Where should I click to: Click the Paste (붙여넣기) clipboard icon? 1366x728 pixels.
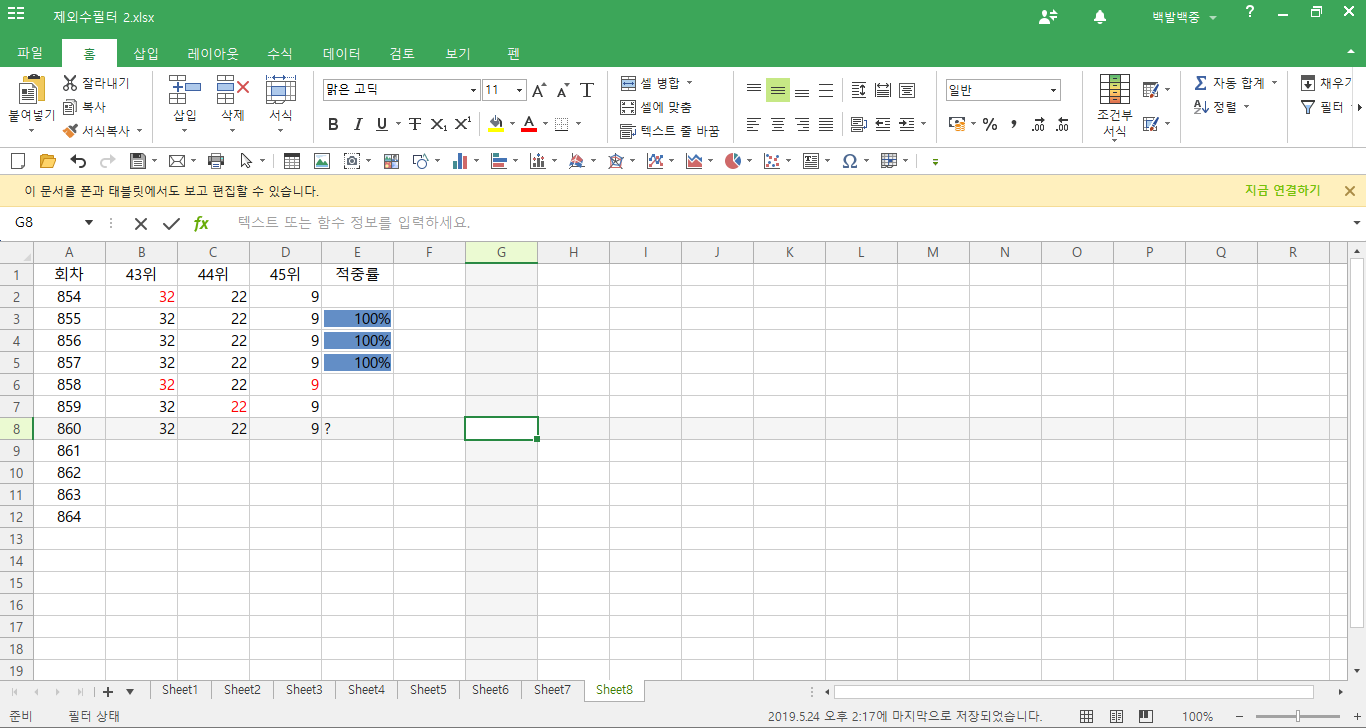tap(32, 91)
